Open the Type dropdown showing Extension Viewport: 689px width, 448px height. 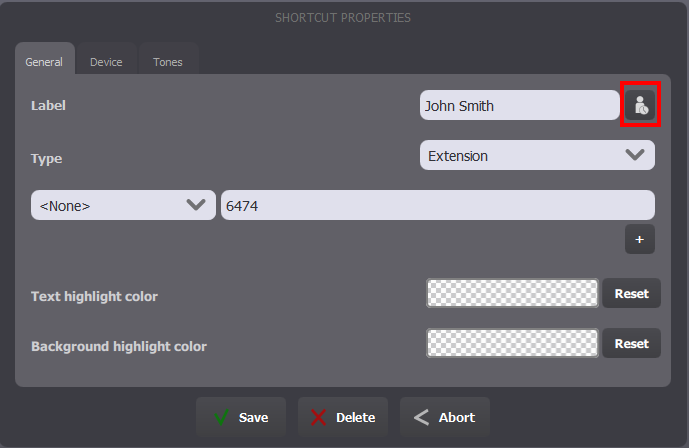pyautogui.click(x=537, y=155)
